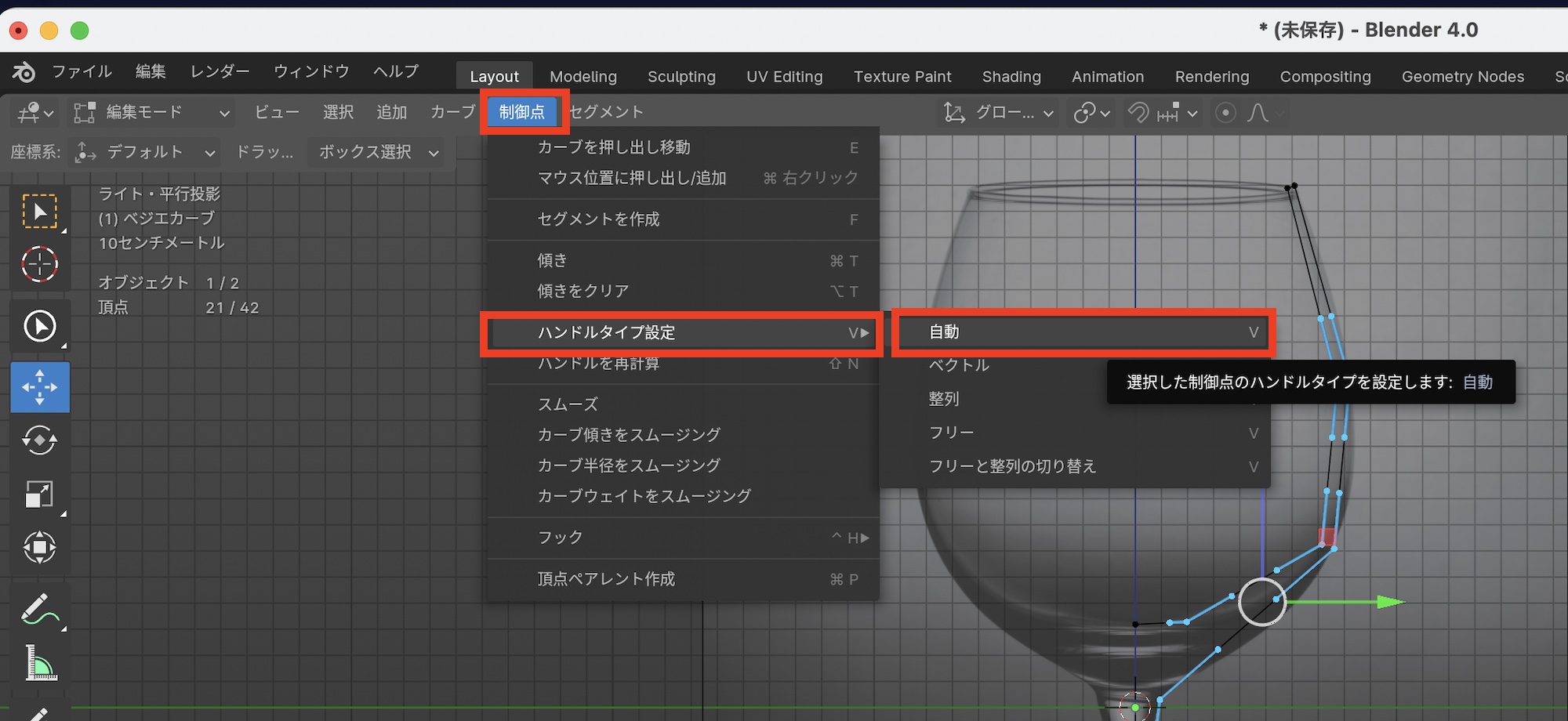
Task: Choose 自動 handle type
Action: click(1083, 332)
